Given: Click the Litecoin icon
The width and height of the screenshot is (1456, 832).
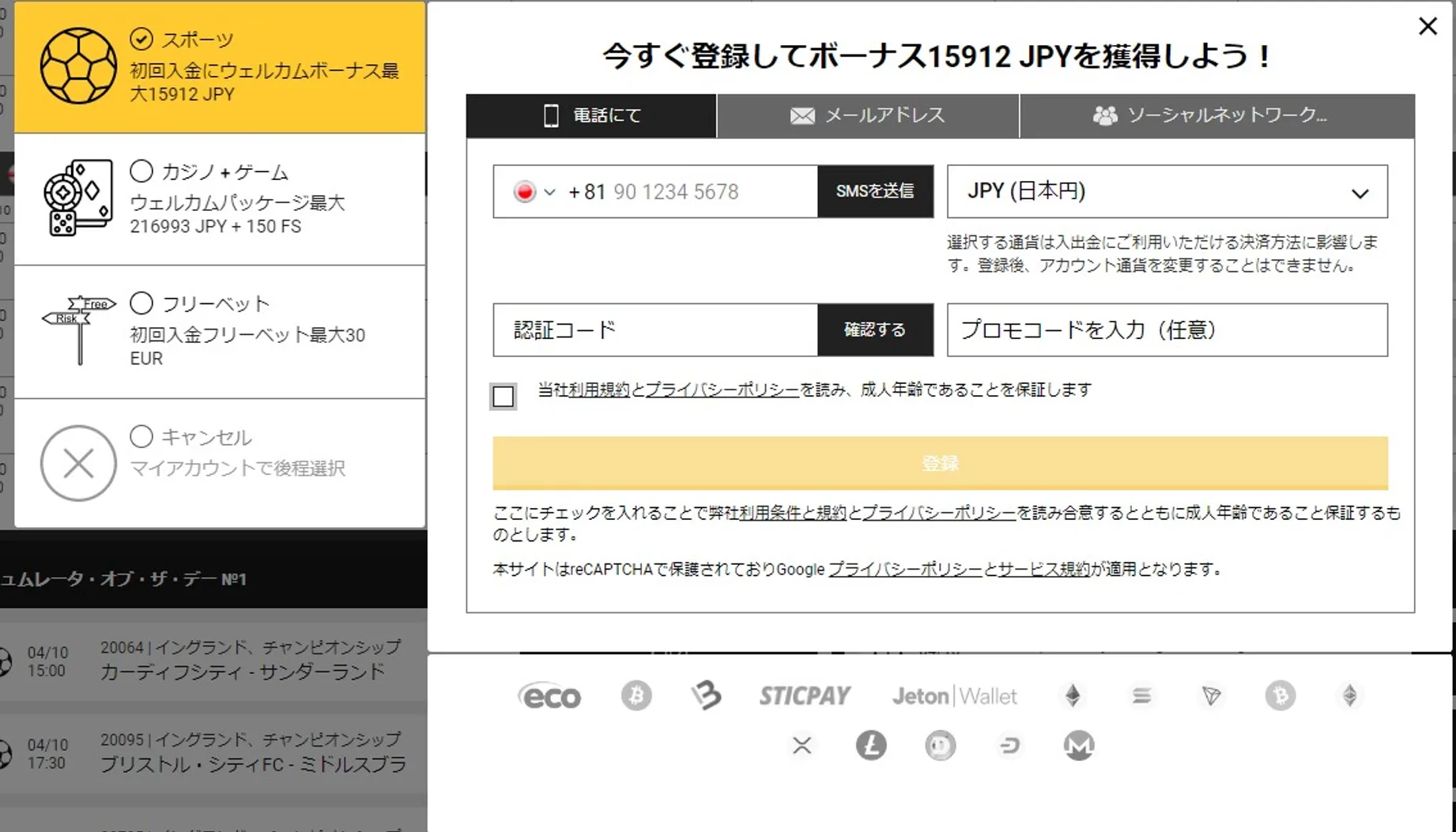Looking at the screenshot, I should 871,745.
